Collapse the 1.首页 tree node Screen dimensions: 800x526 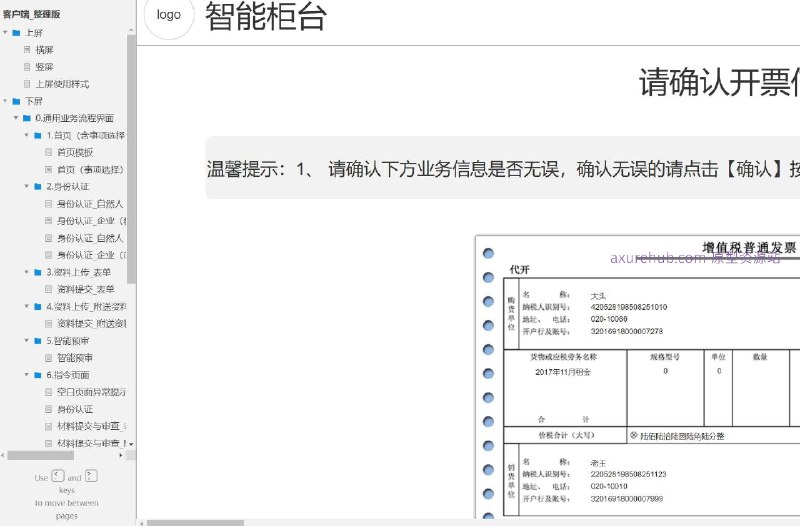point(27,135)
